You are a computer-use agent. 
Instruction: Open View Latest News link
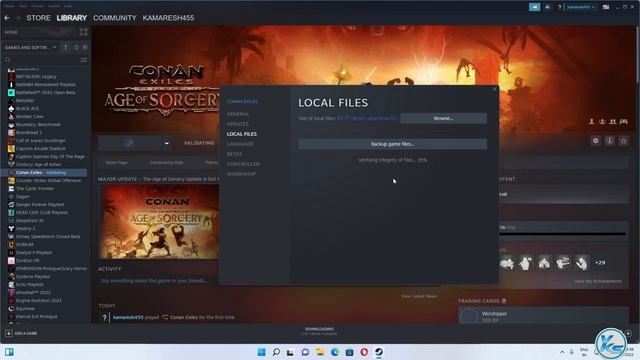tap(419, 296)
